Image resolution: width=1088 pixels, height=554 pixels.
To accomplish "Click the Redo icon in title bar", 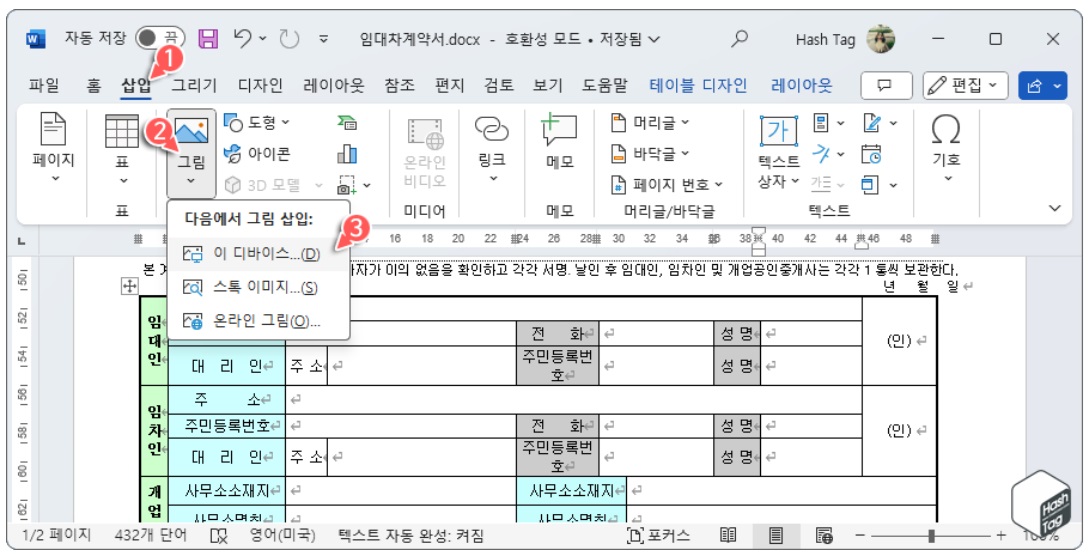I will 289,38.
